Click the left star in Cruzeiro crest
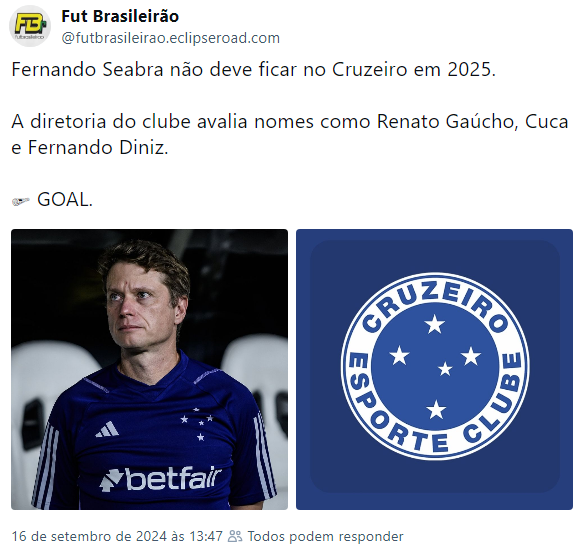588x550 pixels. pyautogui.click(x=399, y=355)
